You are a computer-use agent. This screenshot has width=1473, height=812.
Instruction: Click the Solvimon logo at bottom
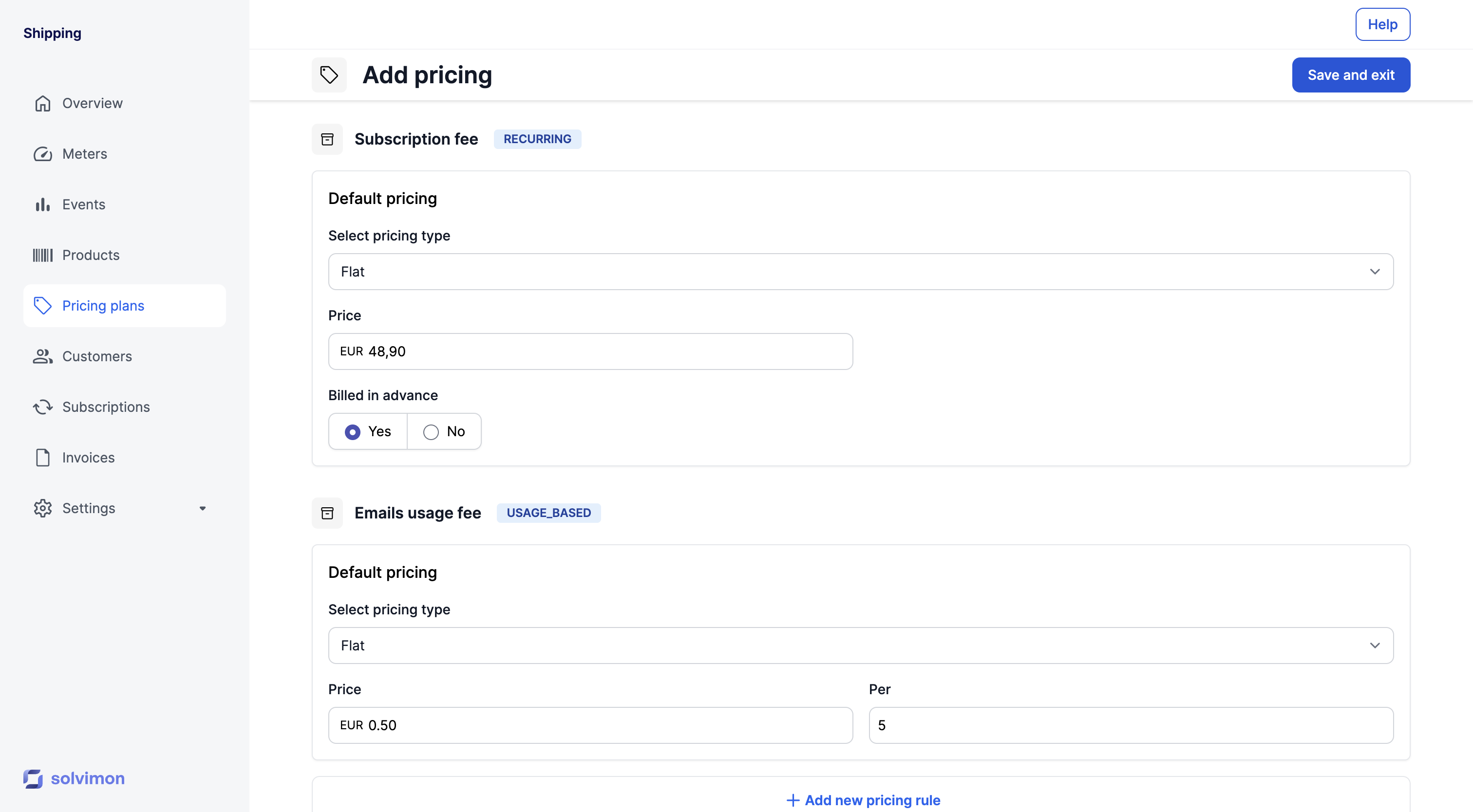(x=74, y=778)
